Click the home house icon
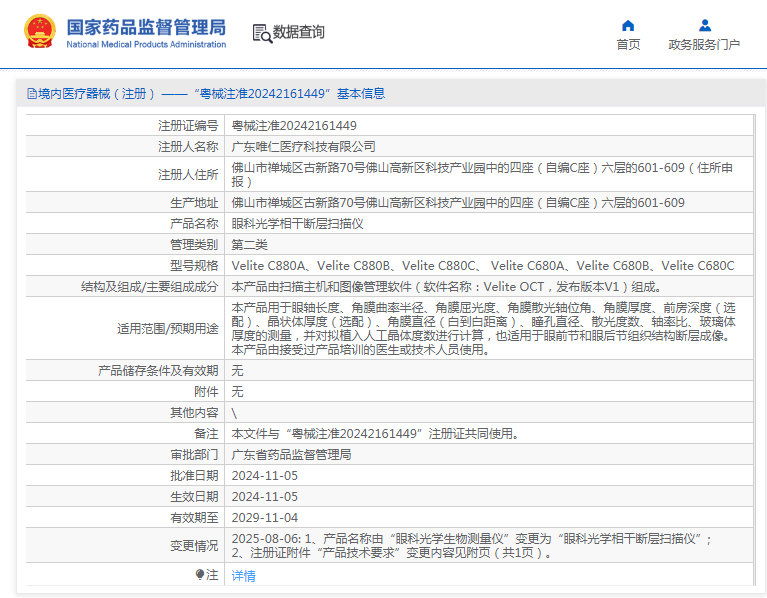 click(x=628, y=25)
